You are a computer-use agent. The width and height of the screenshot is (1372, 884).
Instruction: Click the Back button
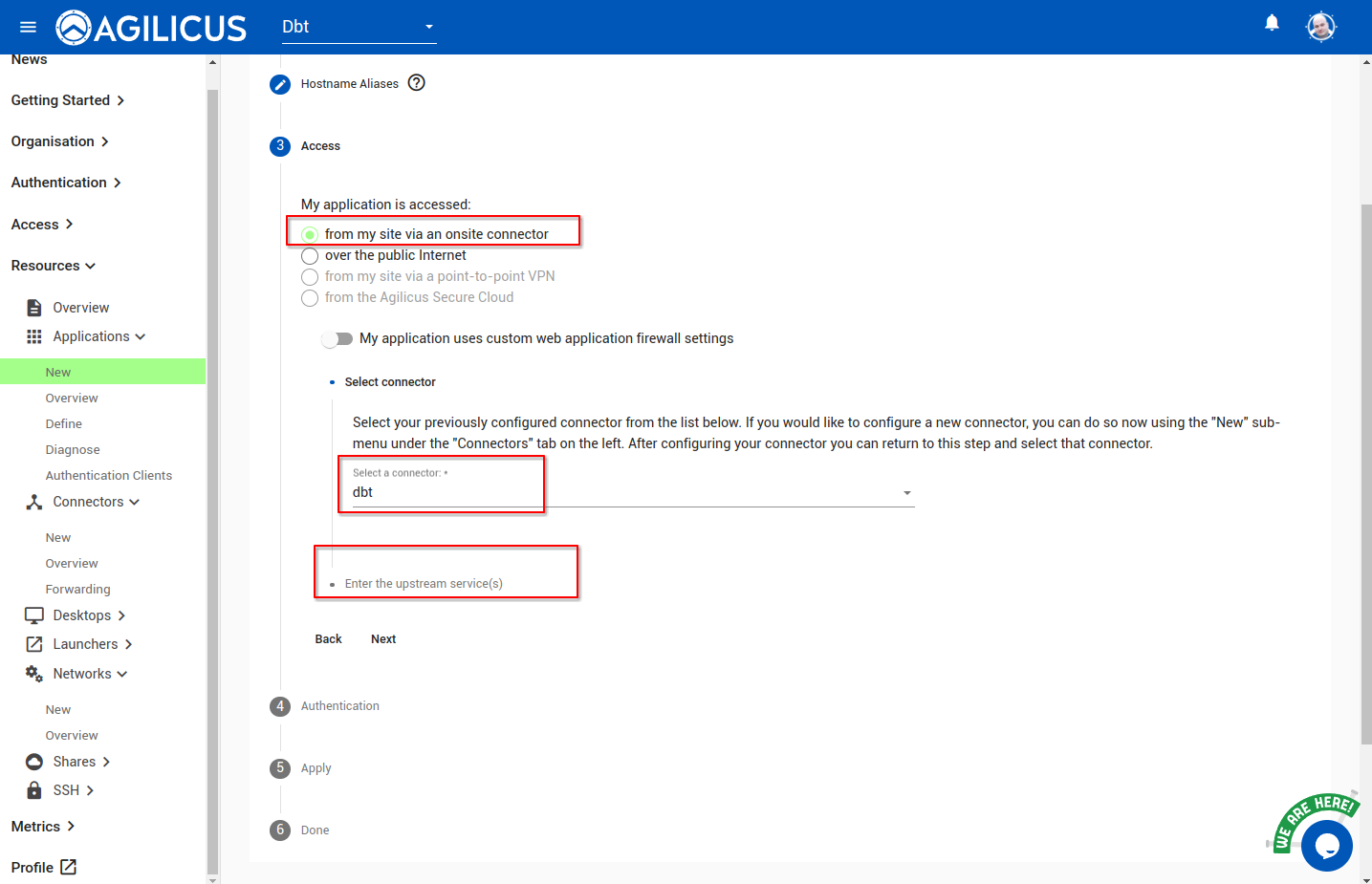(x=328, y=639)
